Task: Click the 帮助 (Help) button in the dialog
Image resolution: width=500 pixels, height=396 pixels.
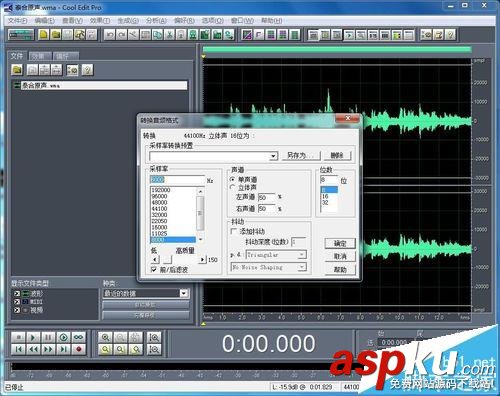Action: 340,269
